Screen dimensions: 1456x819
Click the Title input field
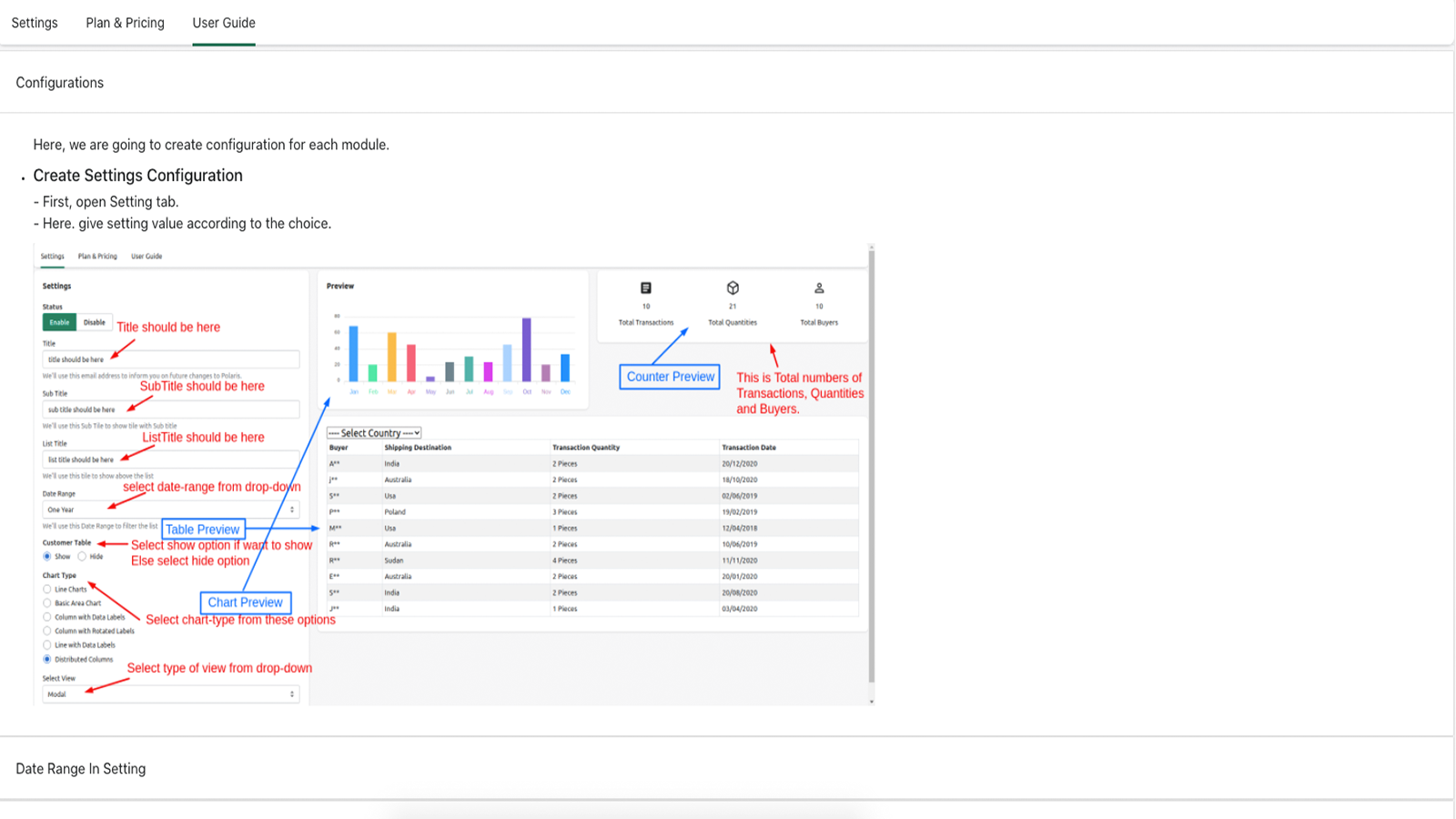click(x=171, y=359)
